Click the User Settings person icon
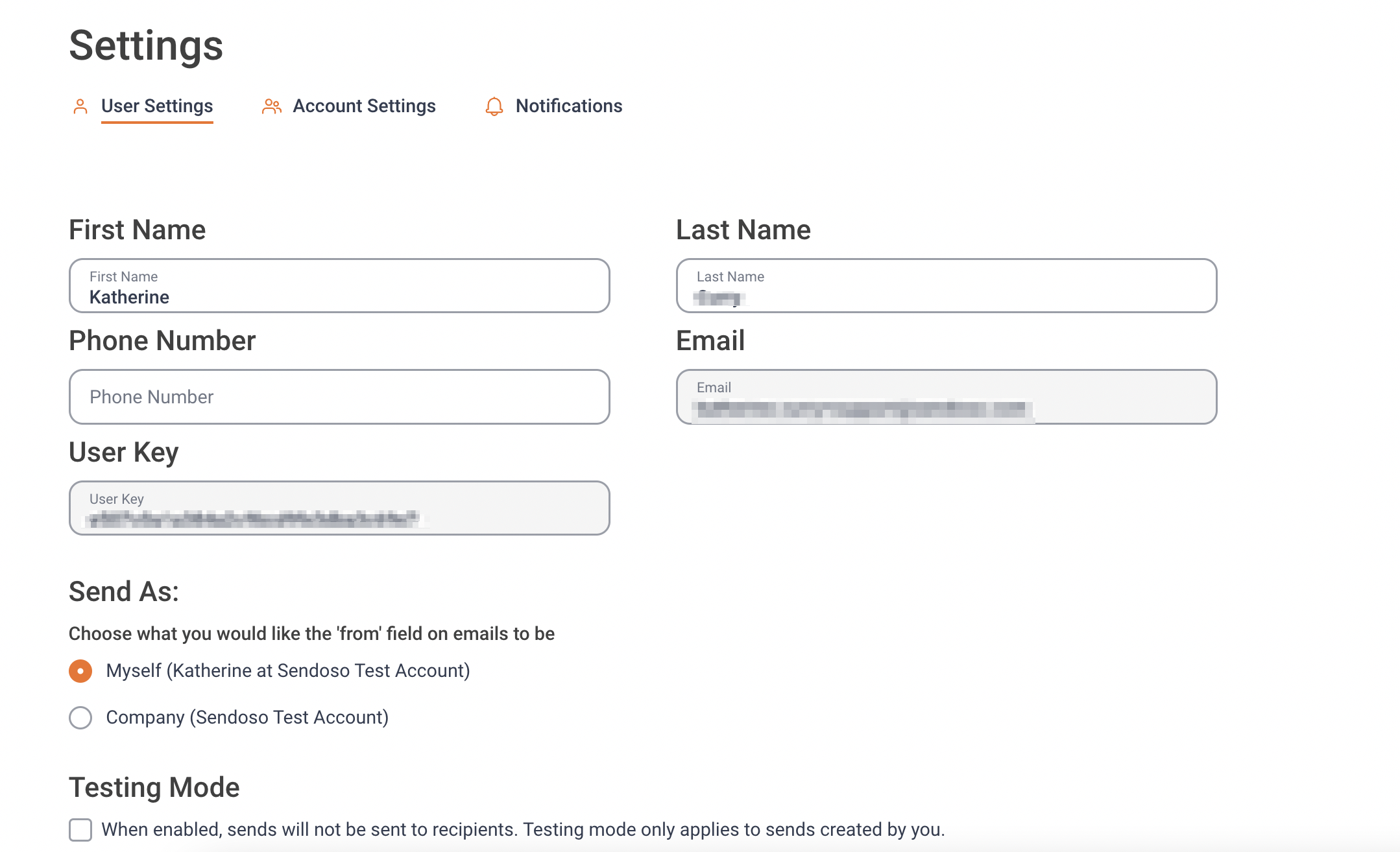The height and width of the screenshot is (852, 1400). pyautogui.click(x=80, y=106)
